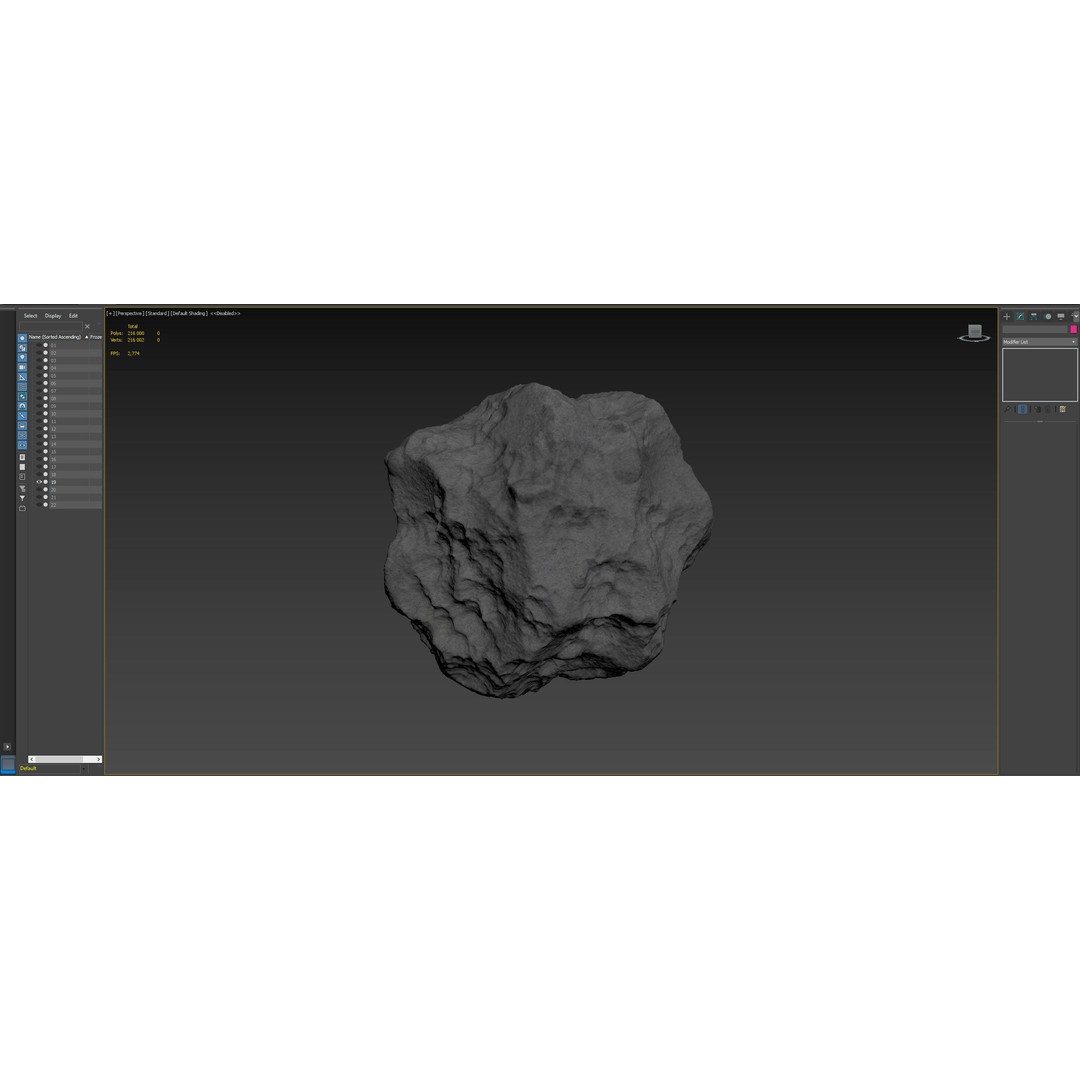Click Configure Modifier Sets icon
The image size is (1080, 1080).
[1063, 409]
